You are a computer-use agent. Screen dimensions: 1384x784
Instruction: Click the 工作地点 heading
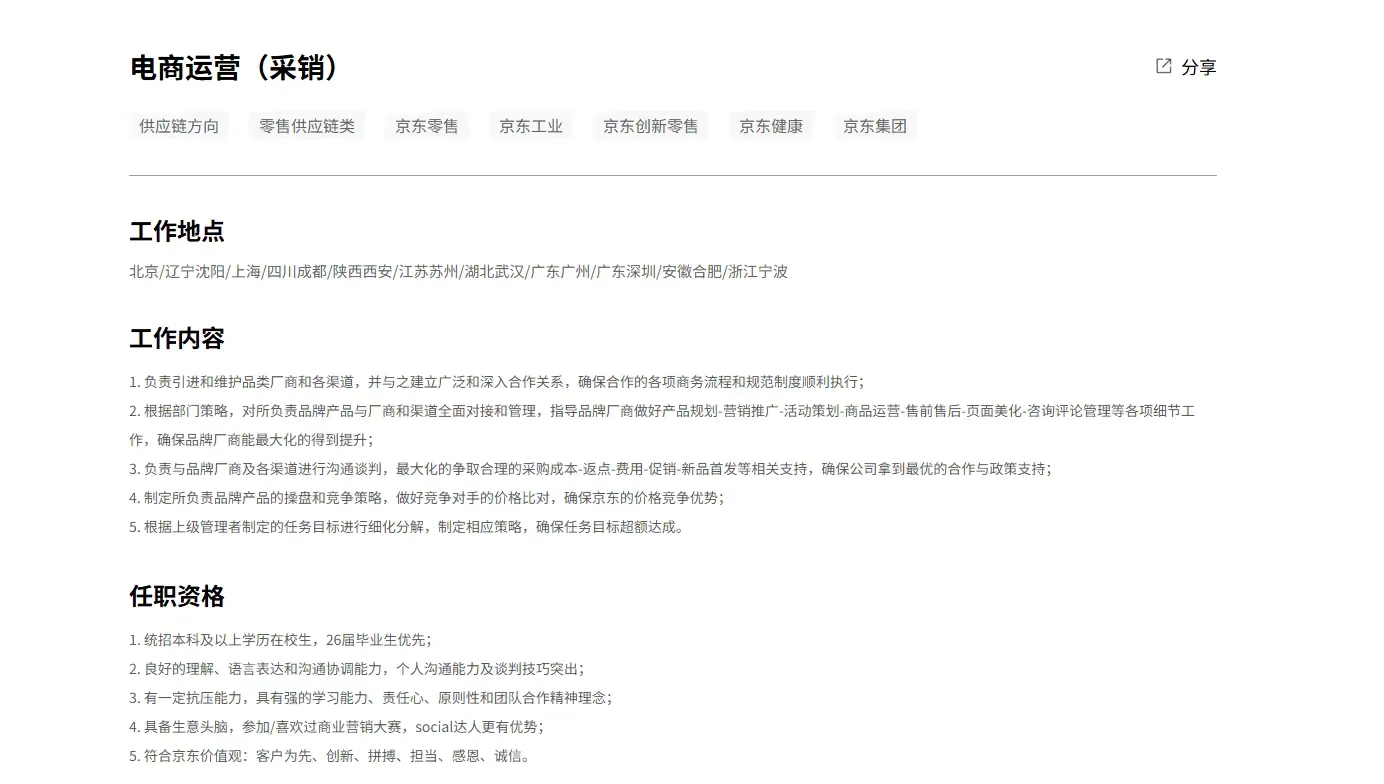(x=177, y=231)
